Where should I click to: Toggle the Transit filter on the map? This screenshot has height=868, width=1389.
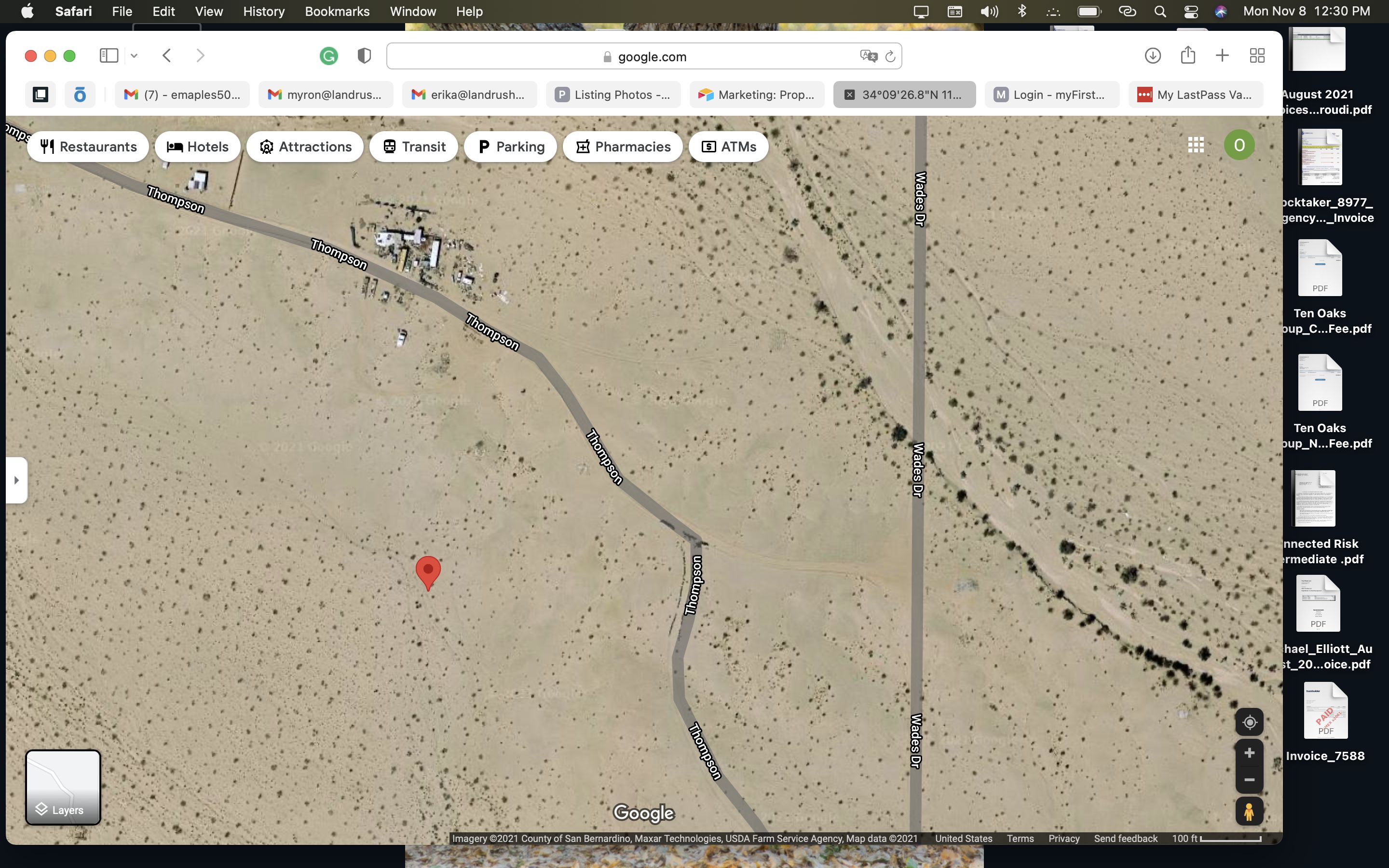(x=414, y=147)
